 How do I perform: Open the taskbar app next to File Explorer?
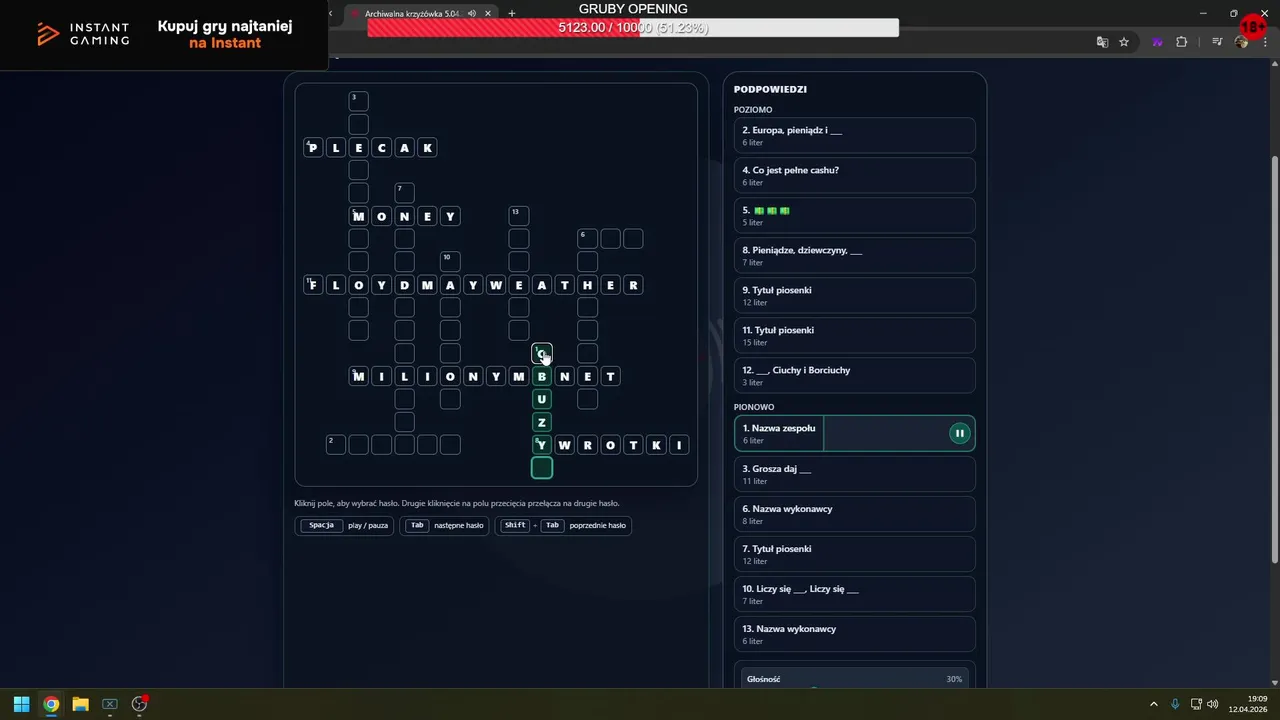pyautogui.click(x=110, y=704)
